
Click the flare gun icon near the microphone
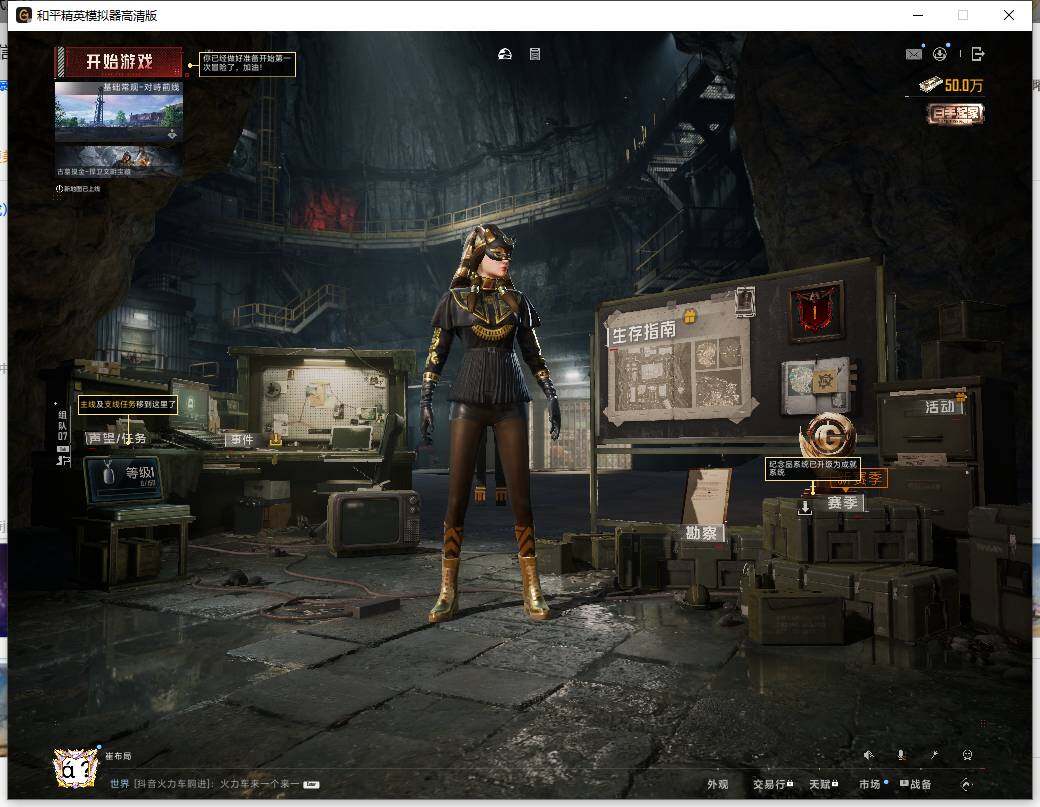click(x=935, y=755)
